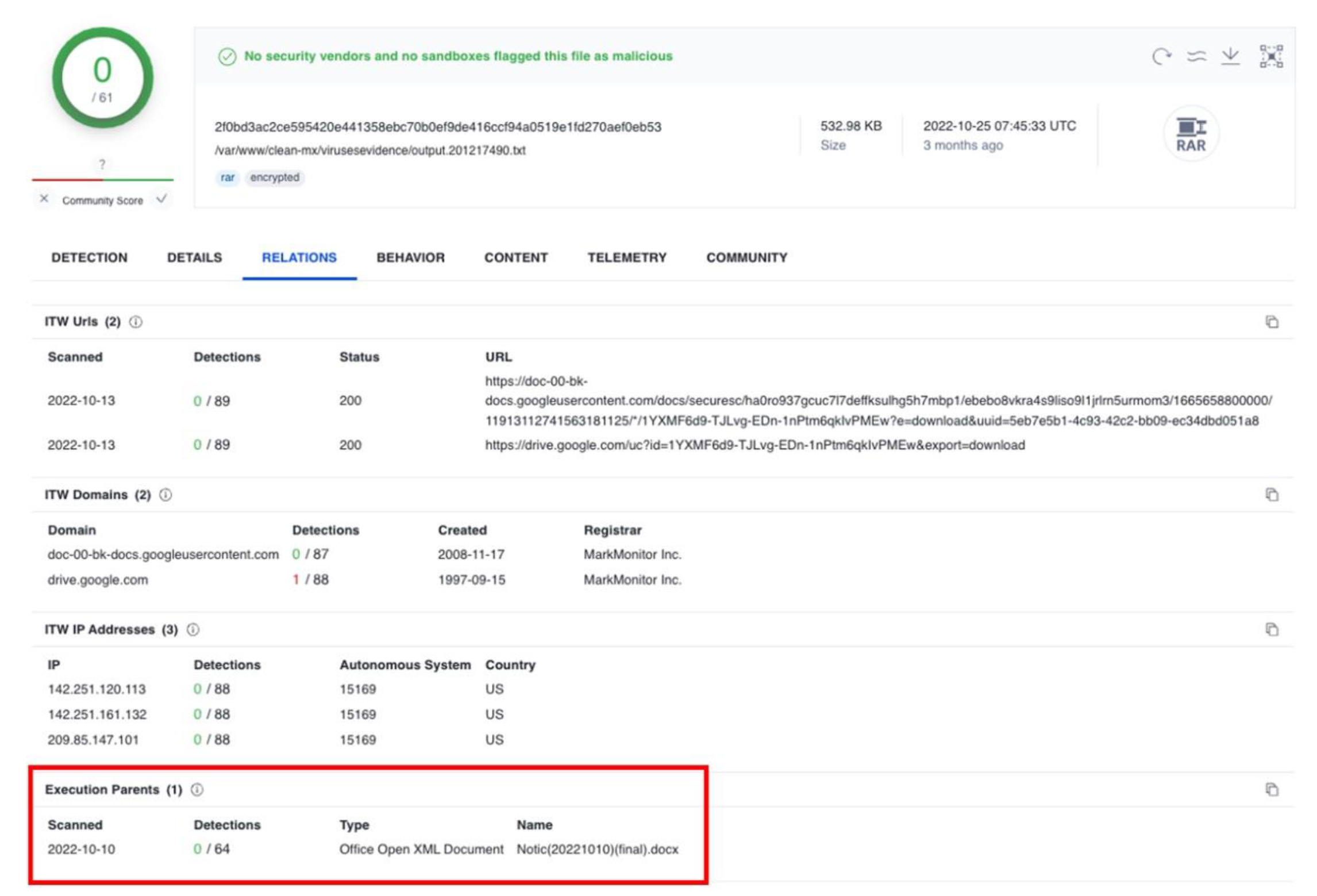1317x896 pixels.
Task: Open the drive.google.com download URL
Action: click(x=754, y=445)
